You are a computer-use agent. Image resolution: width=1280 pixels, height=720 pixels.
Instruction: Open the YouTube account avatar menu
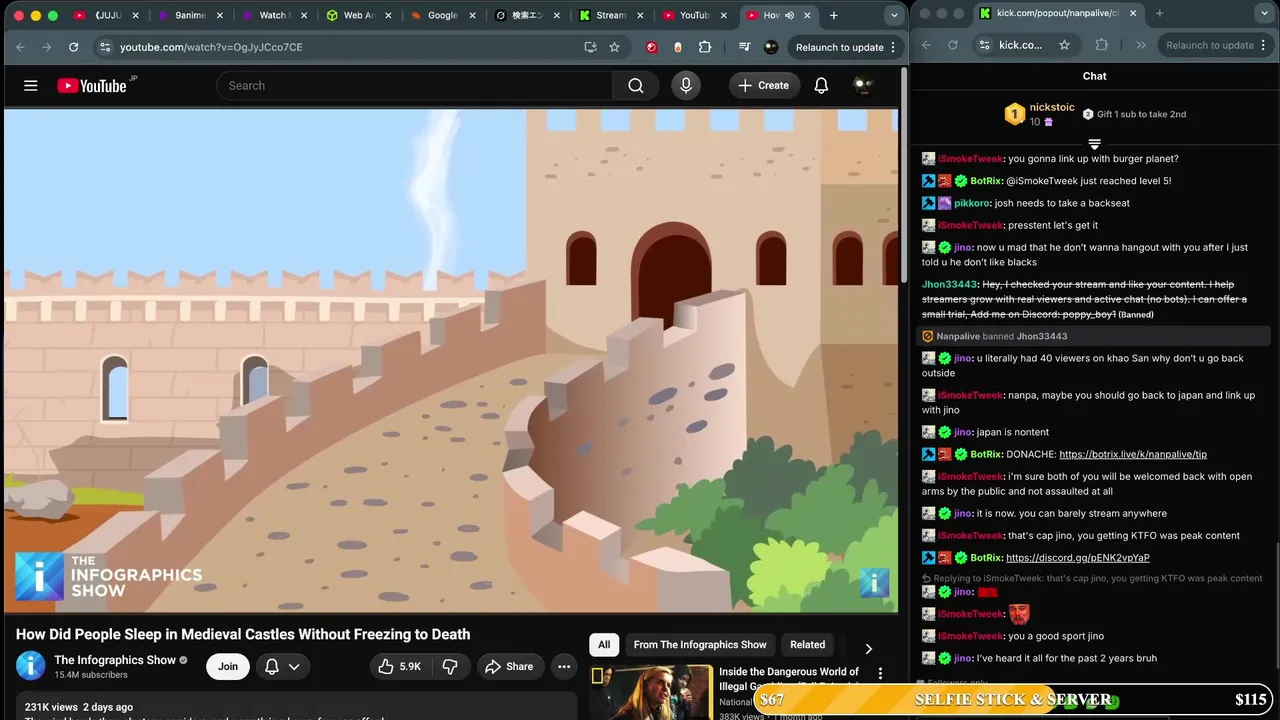click(x=863, y=86)
